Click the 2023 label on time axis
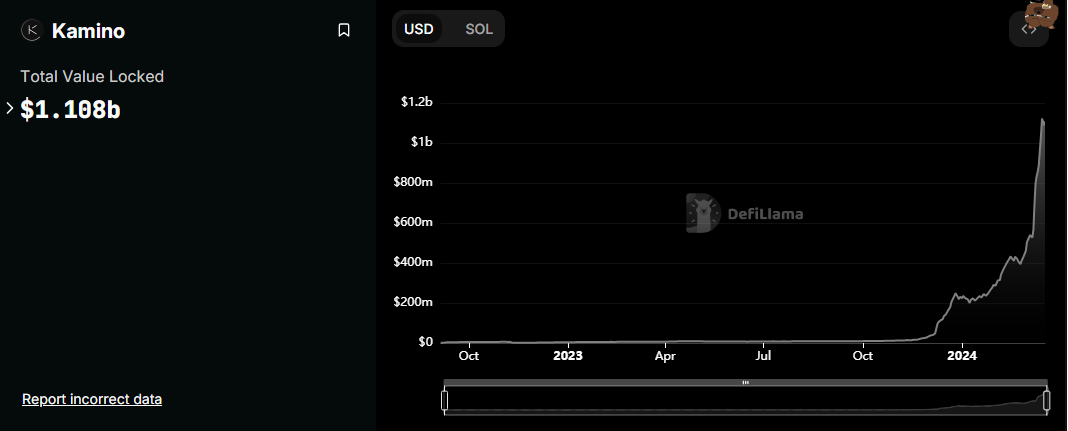 click(x=567, y=355)
